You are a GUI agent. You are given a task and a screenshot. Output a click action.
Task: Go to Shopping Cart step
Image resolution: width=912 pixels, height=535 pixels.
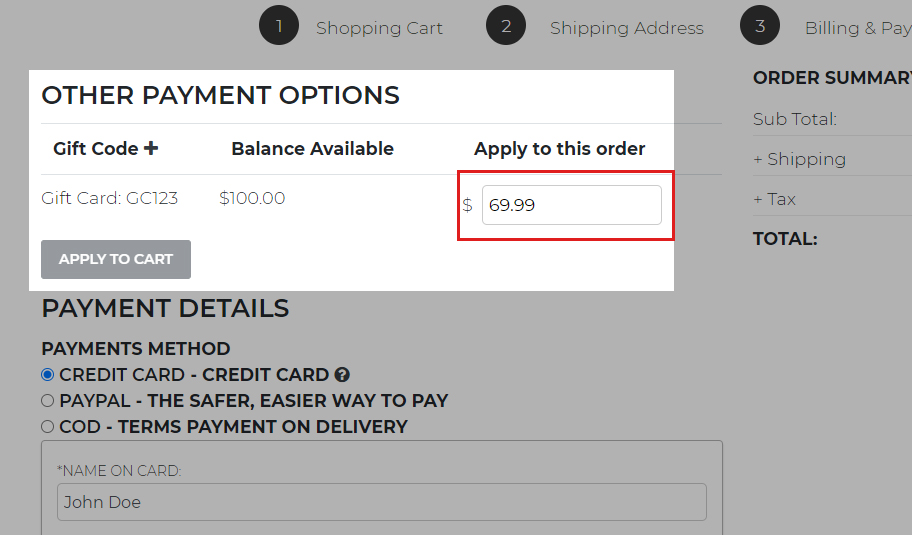click(379, 28)
